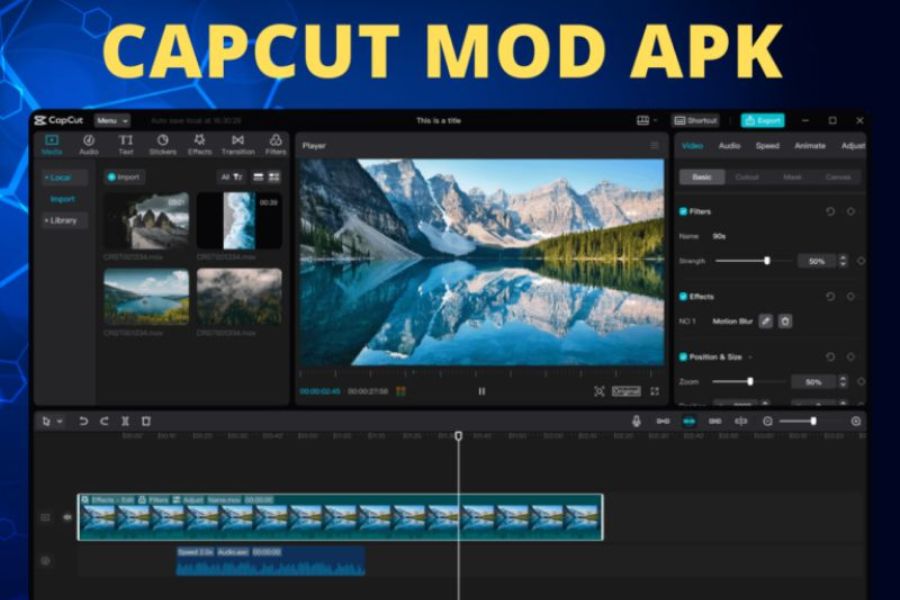This screenshot has height=600, width=900.
Task: Adjust the Strength value stepper arrows
Action: coord(843,261)
